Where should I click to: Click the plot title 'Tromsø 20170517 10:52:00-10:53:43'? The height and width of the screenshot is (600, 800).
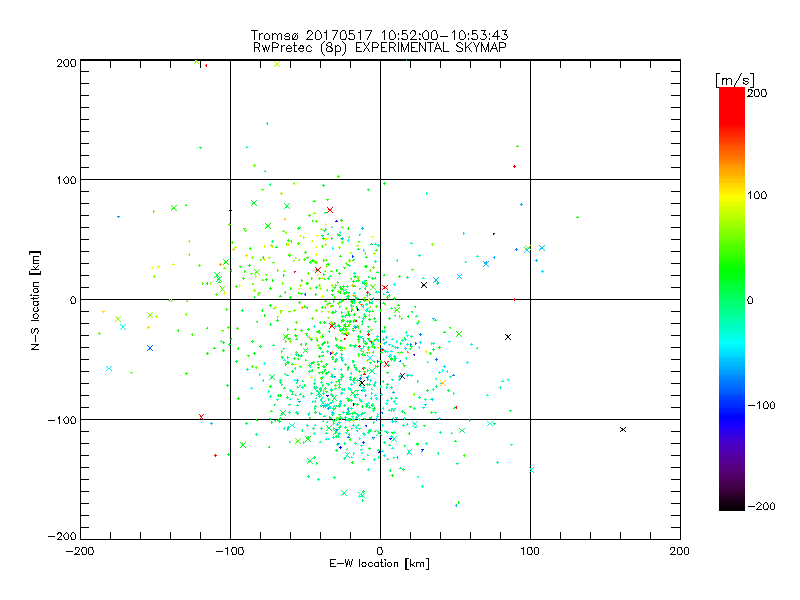tap(379, 35)
